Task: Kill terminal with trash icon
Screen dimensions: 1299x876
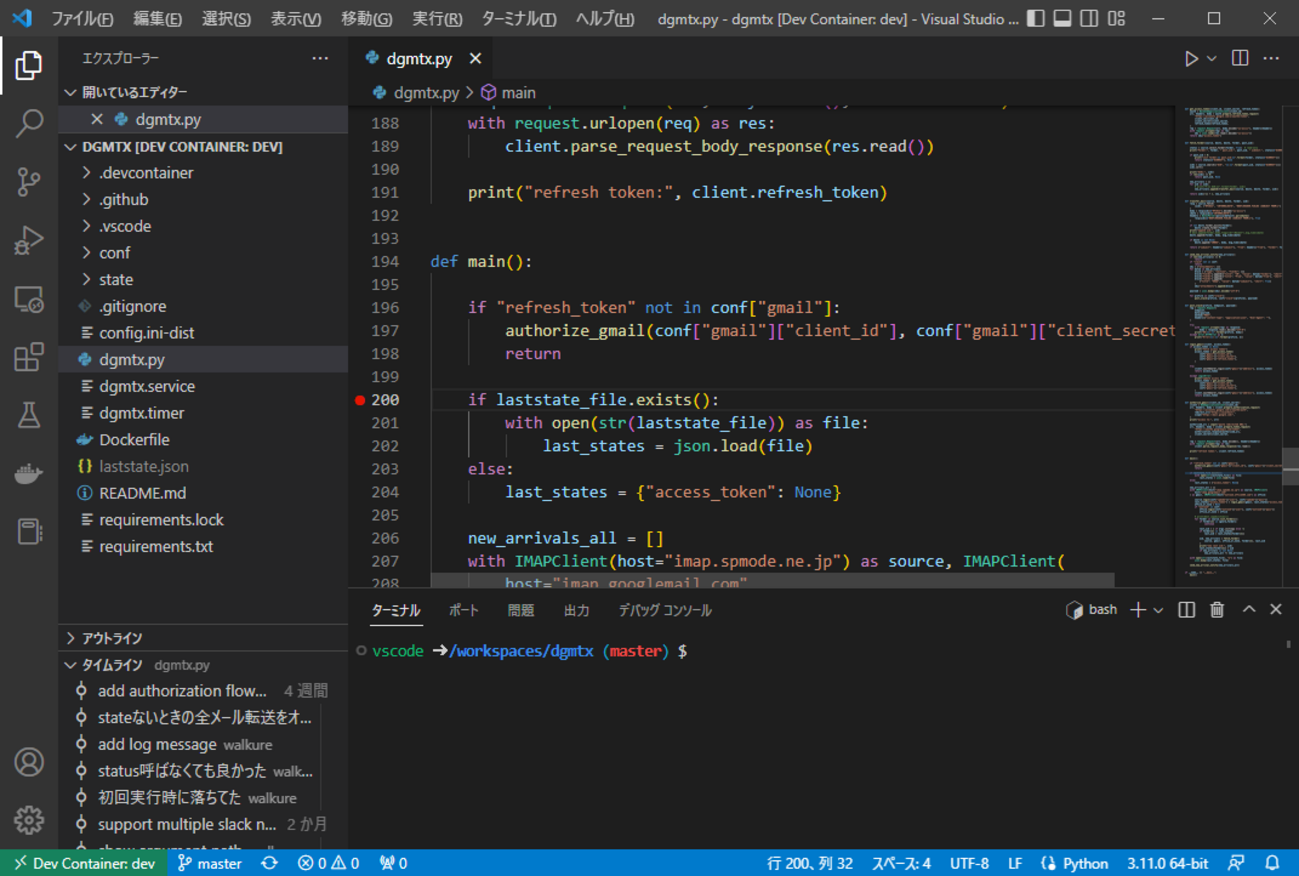Action: [1217, 610]
